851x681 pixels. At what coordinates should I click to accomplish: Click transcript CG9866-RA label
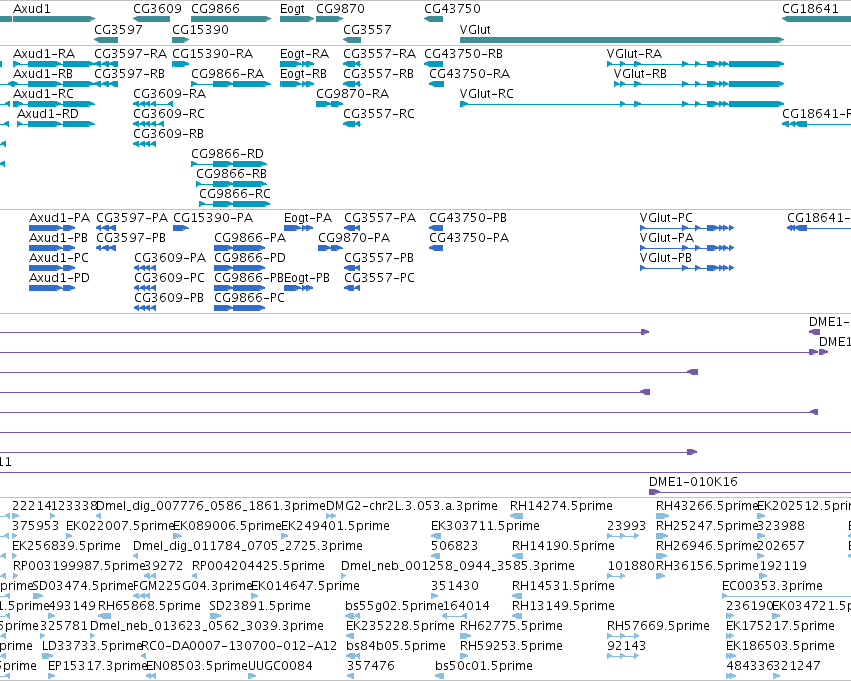click(227, 74)
